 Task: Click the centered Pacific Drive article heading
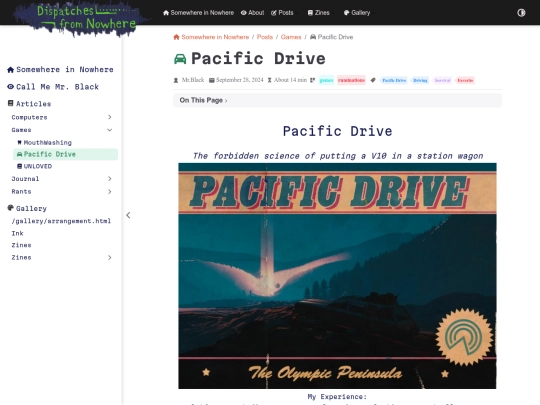[337, 131]
